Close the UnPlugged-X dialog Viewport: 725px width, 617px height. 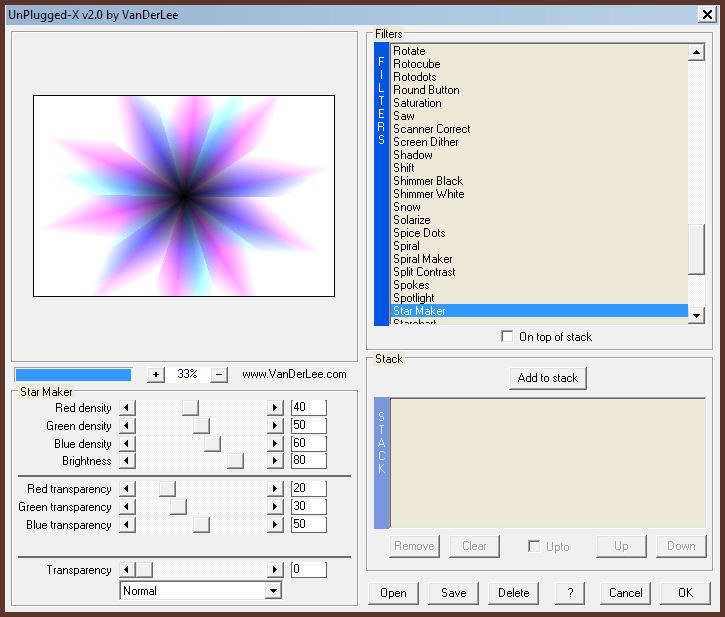click(x=707, y=15)
